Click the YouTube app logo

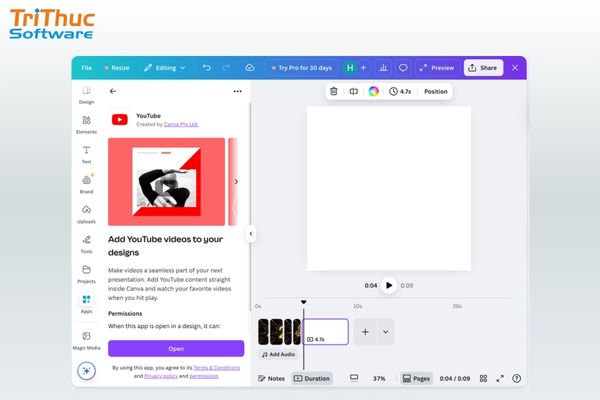coord(120,120)
